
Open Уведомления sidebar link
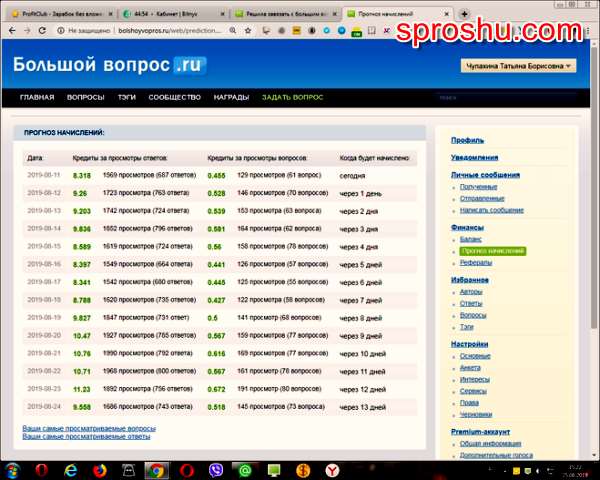click(x=474, y=157)
